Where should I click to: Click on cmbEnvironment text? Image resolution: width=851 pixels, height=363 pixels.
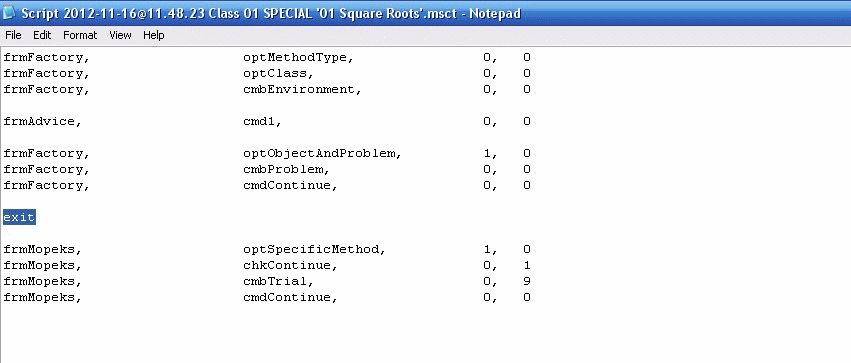tap(302, 90)
